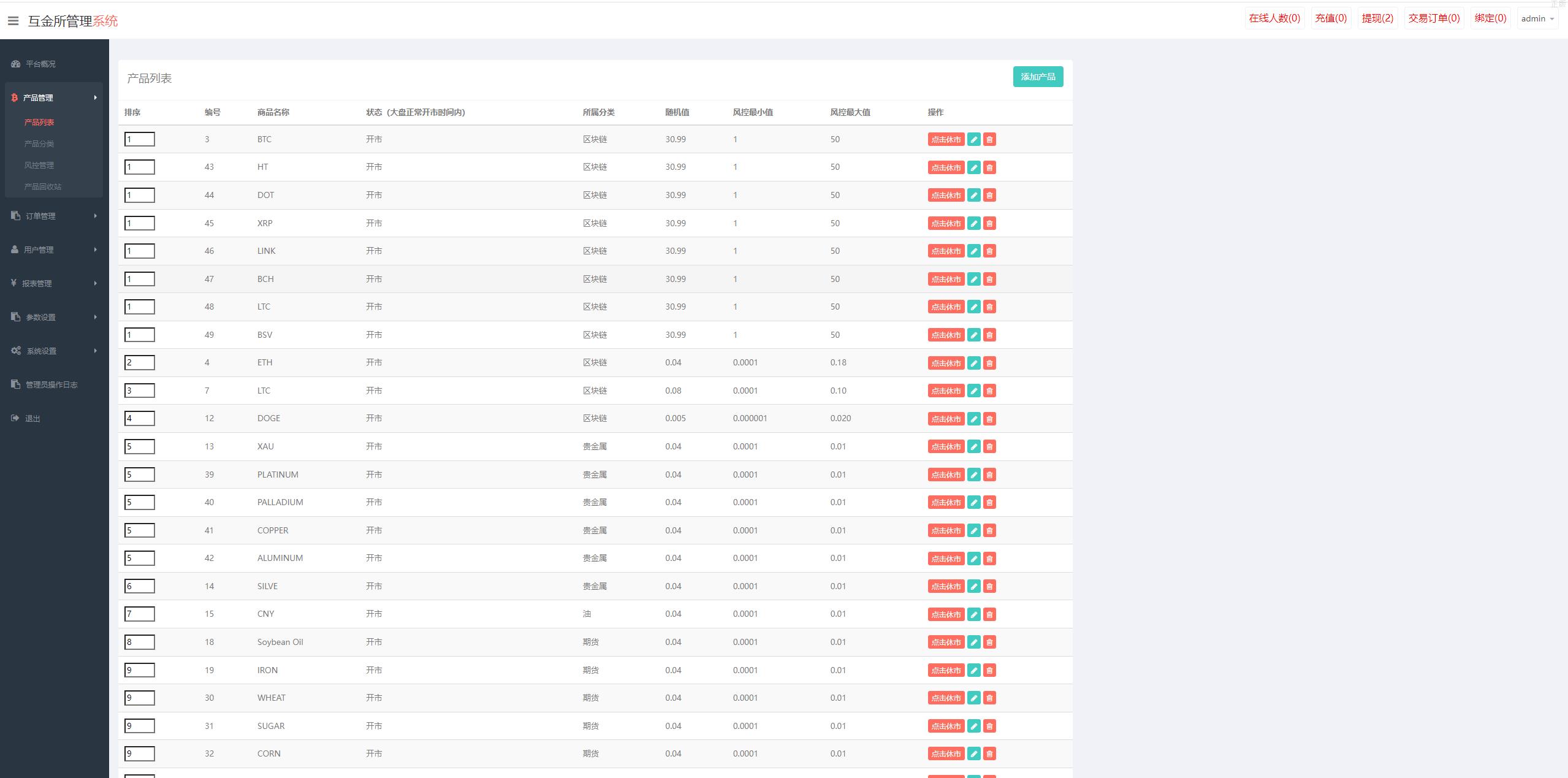This screenshot has height=778, width=1568.
Task: Open 风控管理 submenu item
Action: (x=39, y=165)
